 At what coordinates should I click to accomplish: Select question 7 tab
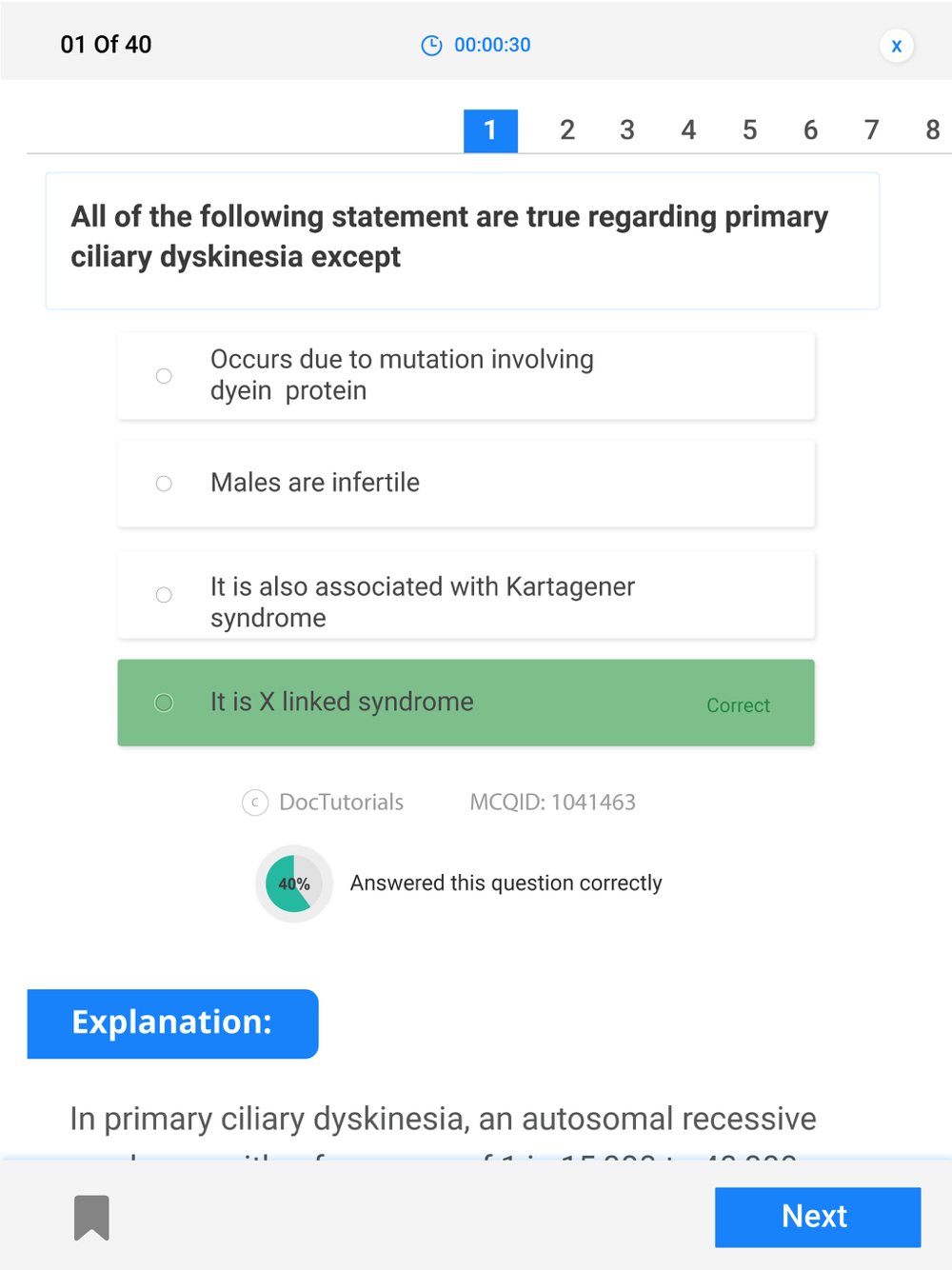click(x=871, y=130)
